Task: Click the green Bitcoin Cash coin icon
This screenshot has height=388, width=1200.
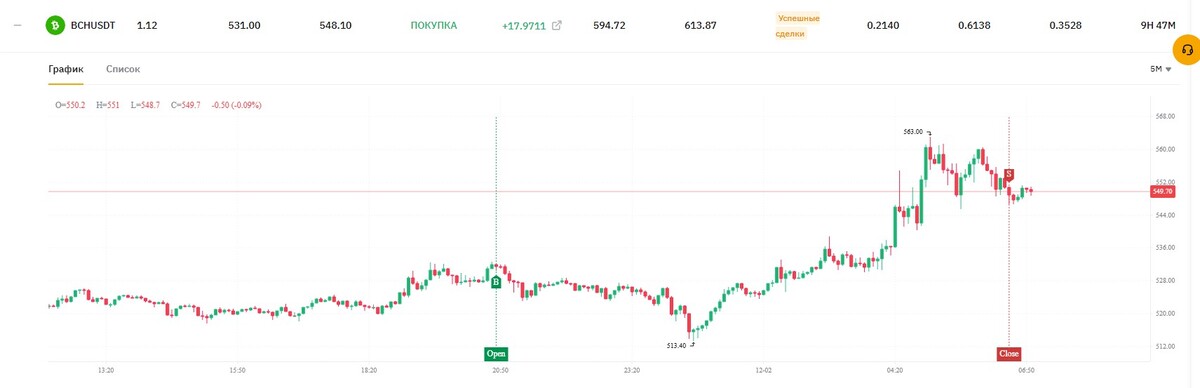Action: [x=53, y=26]
